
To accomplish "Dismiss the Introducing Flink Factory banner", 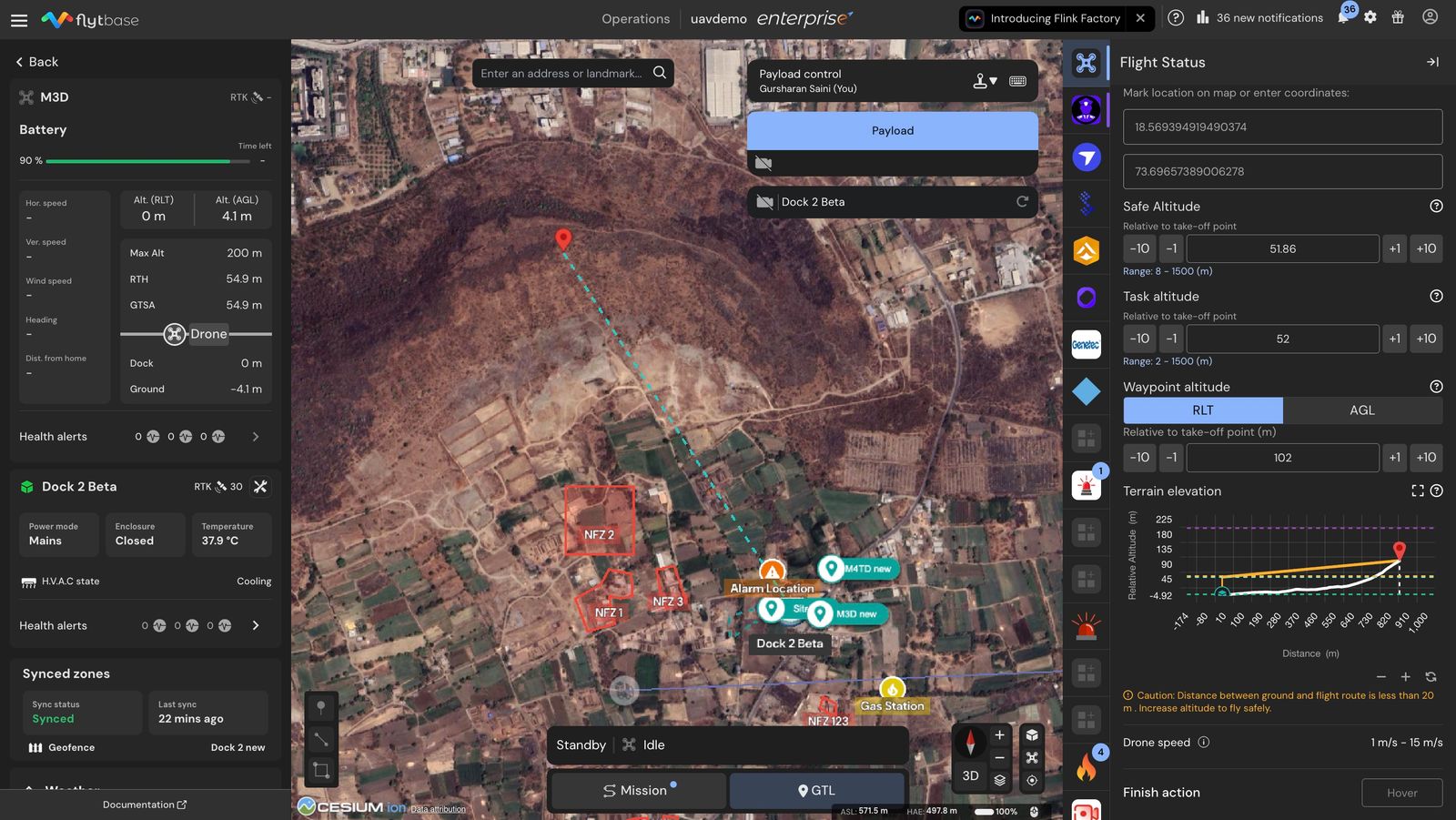I will [1140, 18].
